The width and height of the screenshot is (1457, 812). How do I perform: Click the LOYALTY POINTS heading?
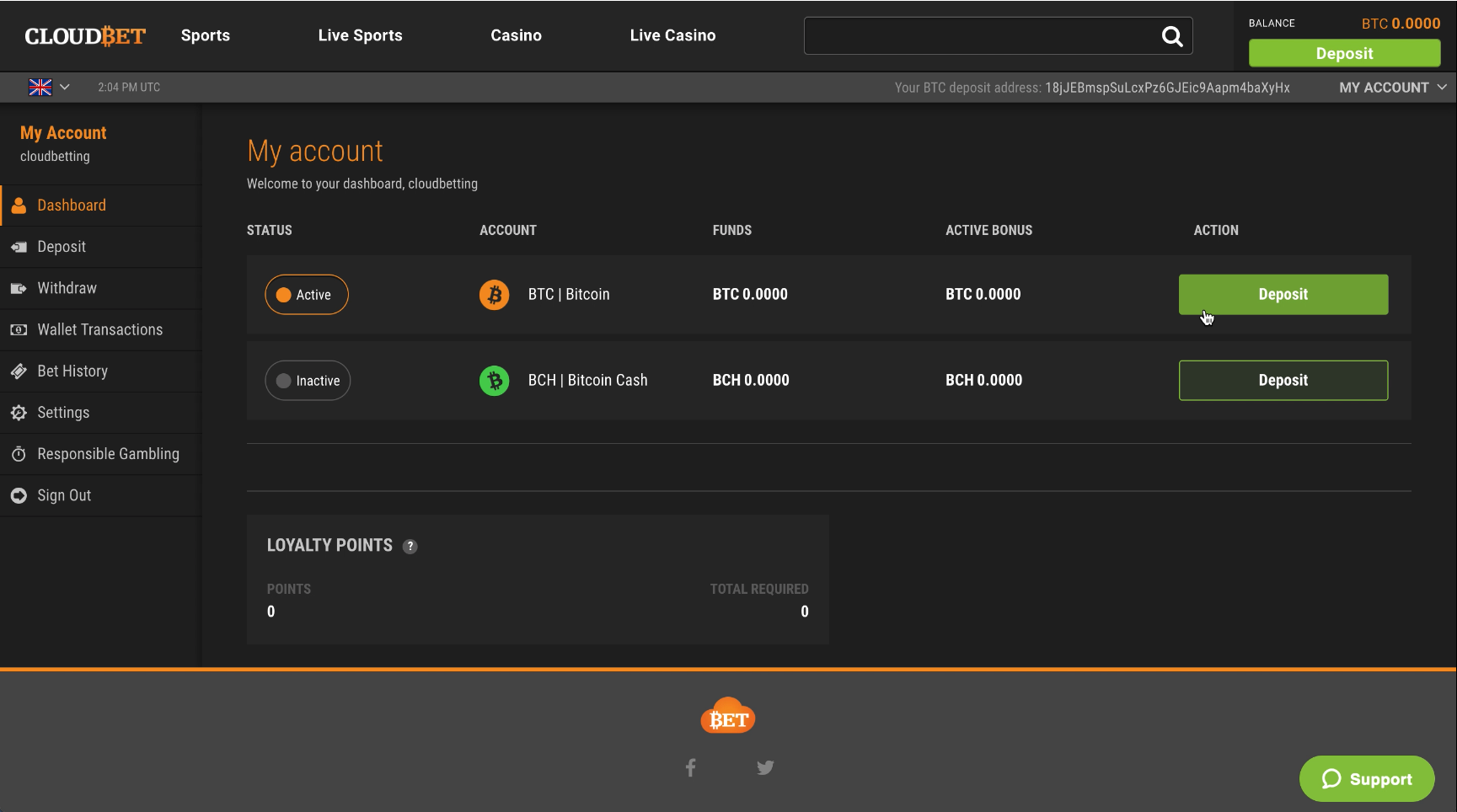point(329,546)
